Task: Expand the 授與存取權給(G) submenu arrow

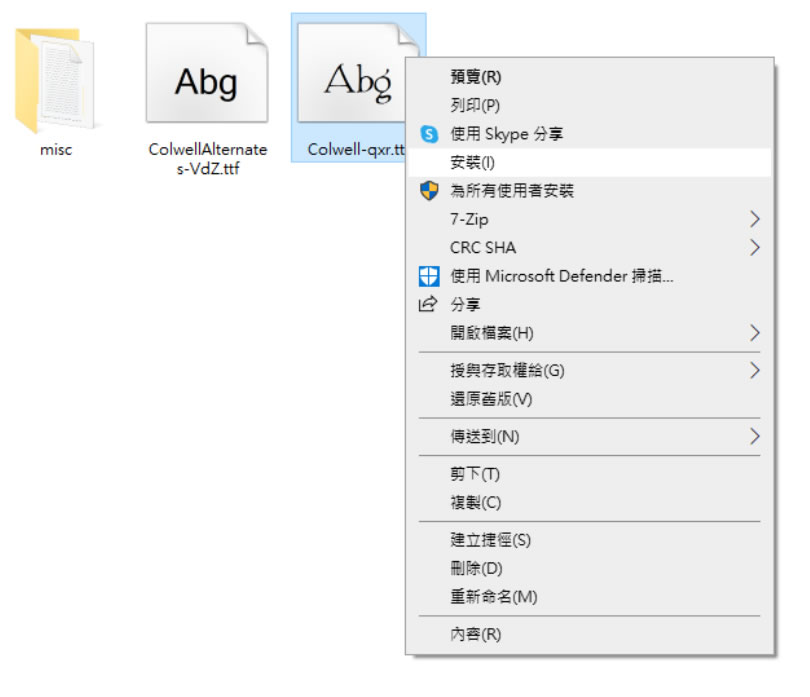Action: pyautogui.click(x=755, y=370)
